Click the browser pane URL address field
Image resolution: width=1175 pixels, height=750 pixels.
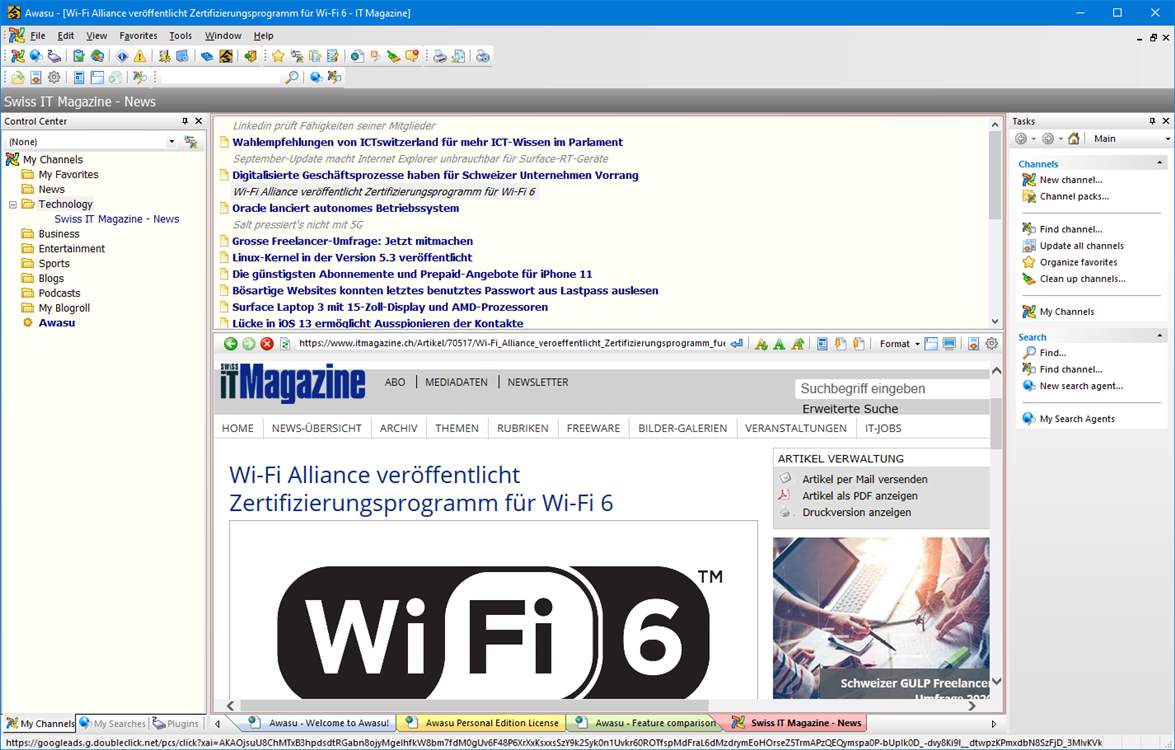512,344
